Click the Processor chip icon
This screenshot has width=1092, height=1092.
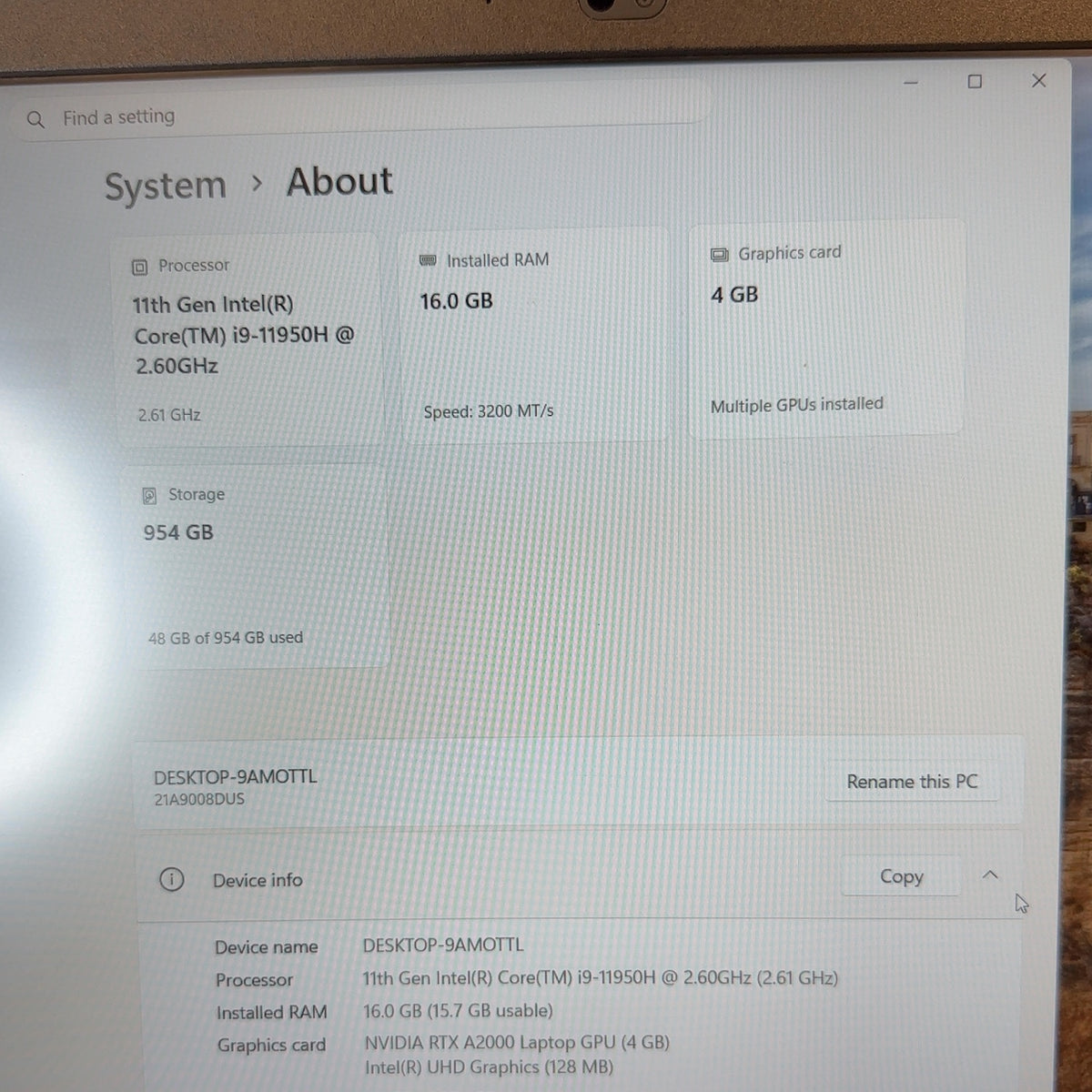(x=139, y=267)
